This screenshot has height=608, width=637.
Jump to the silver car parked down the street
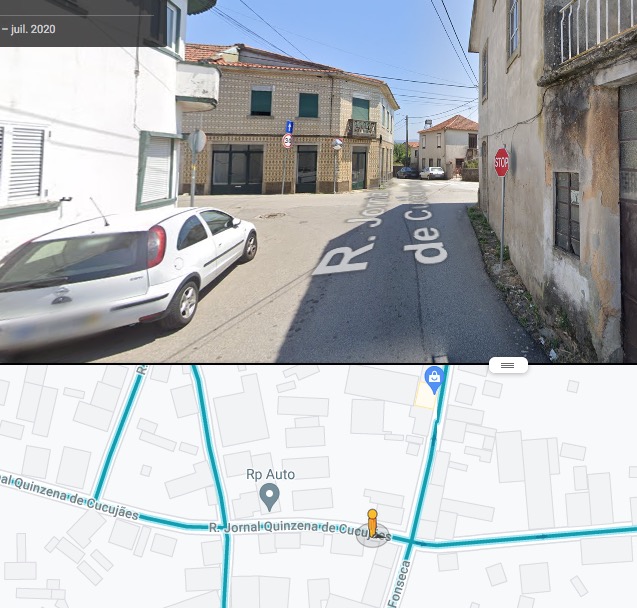[x=432, y=173]
